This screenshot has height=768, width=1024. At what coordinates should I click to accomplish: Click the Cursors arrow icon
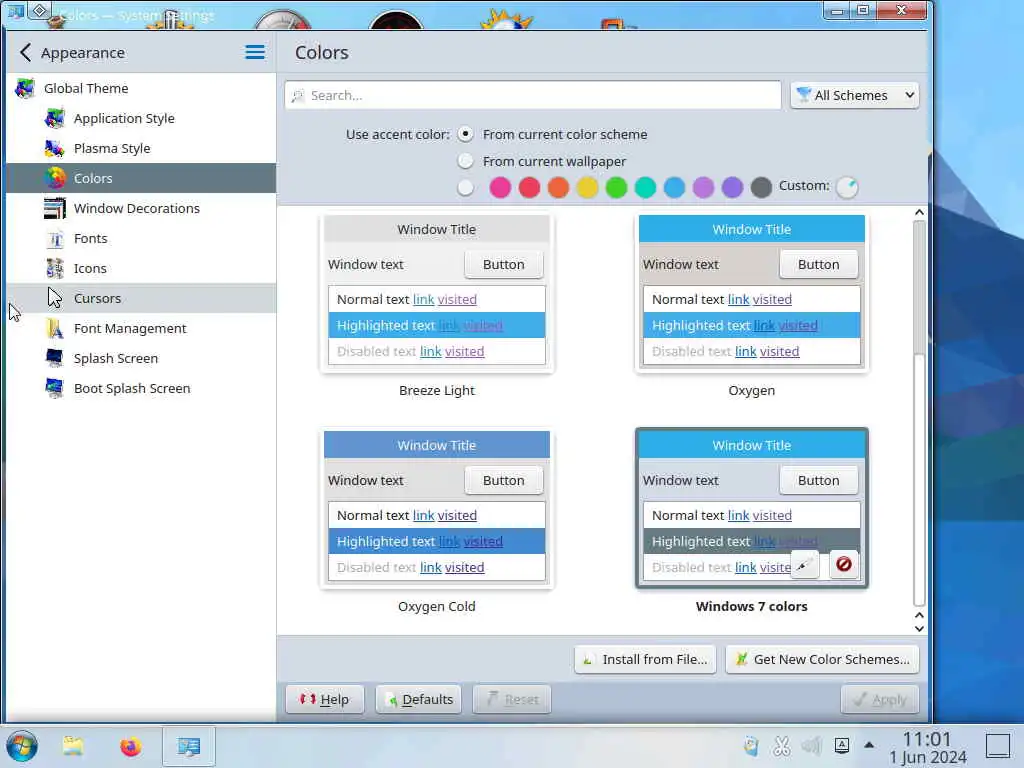(x=55, y=298)
